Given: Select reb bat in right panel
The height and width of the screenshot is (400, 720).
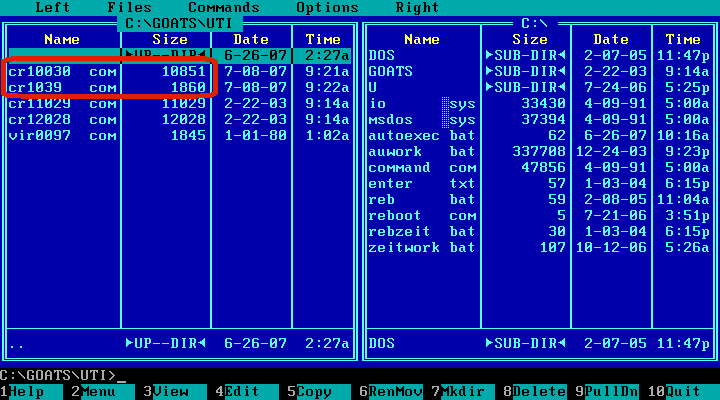Looking at the screenshot, I should point(539,200).
